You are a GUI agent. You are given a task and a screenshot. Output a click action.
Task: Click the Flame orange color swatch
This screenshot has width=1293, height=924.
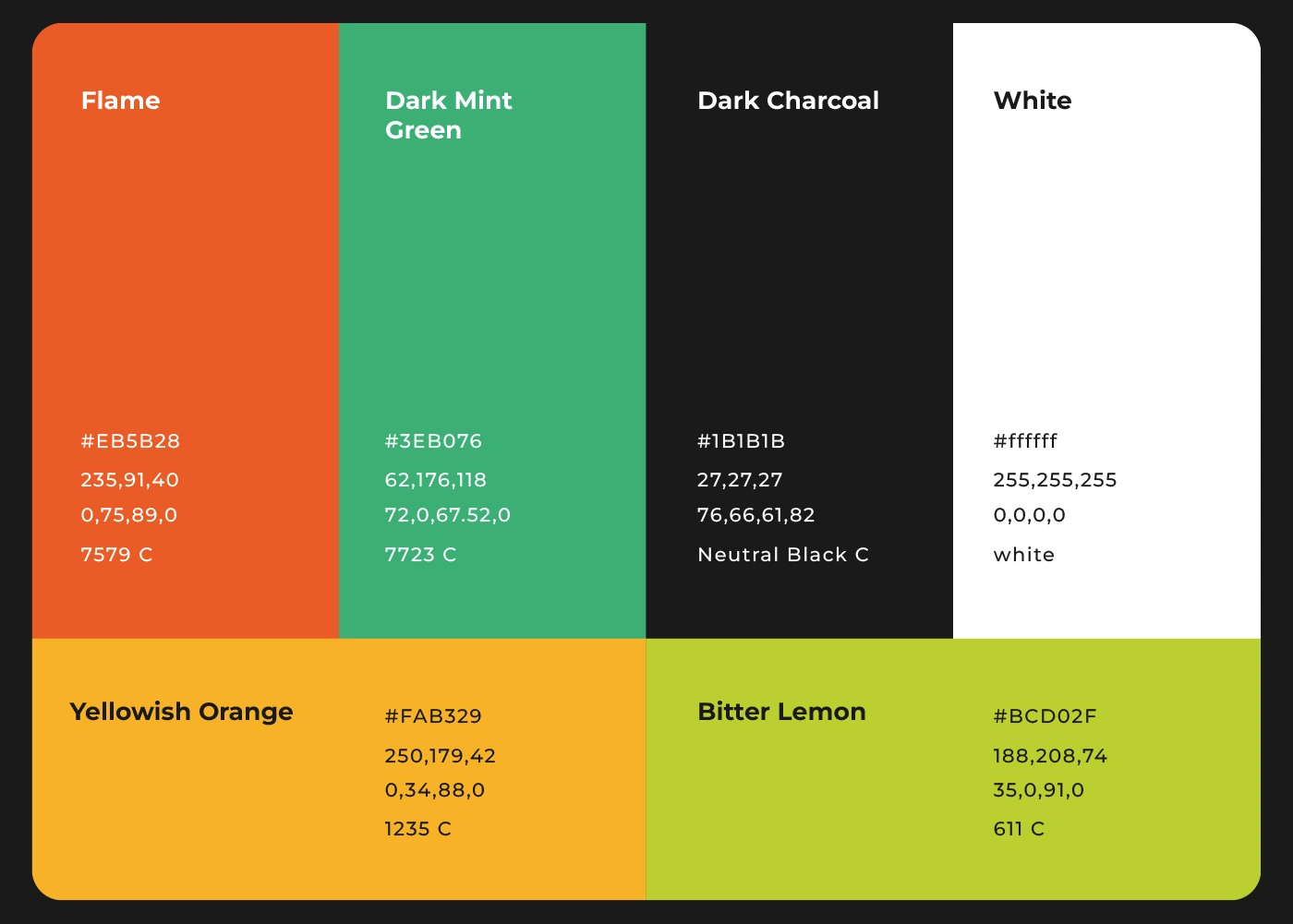(x=186, y=330)
